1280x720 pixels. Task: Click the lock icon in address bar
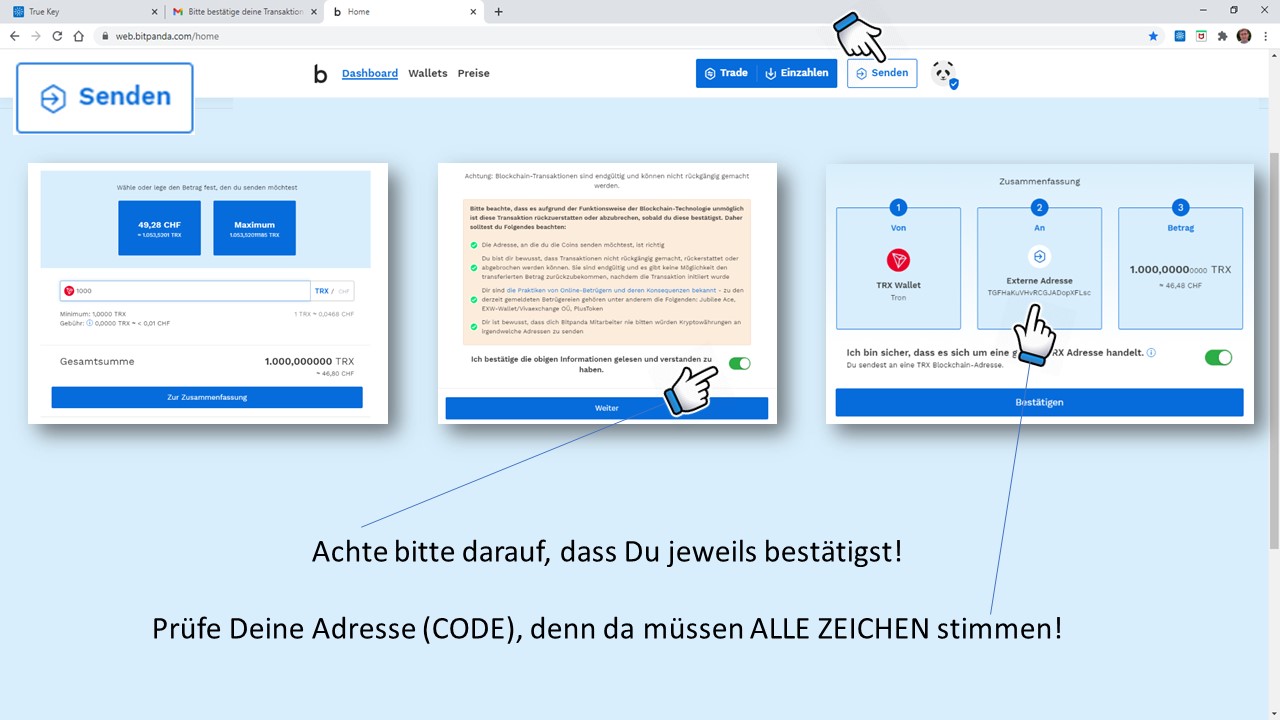click(x=105, y=36)
